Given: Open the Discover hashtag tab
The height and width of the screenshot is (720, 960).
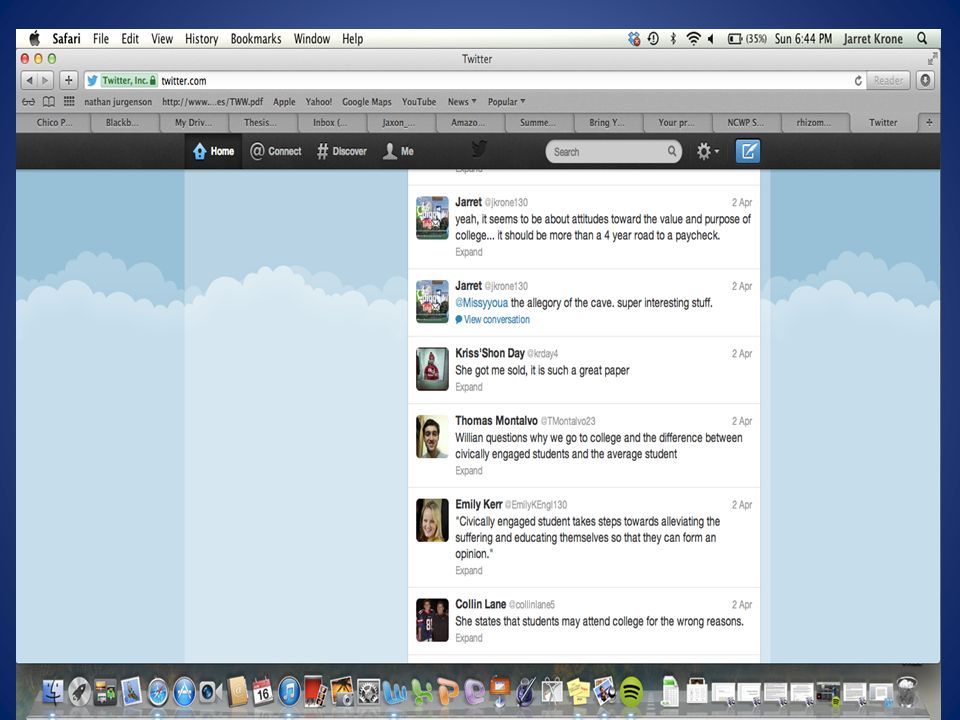Looking at the screenshot, I should tap(342, 151).
